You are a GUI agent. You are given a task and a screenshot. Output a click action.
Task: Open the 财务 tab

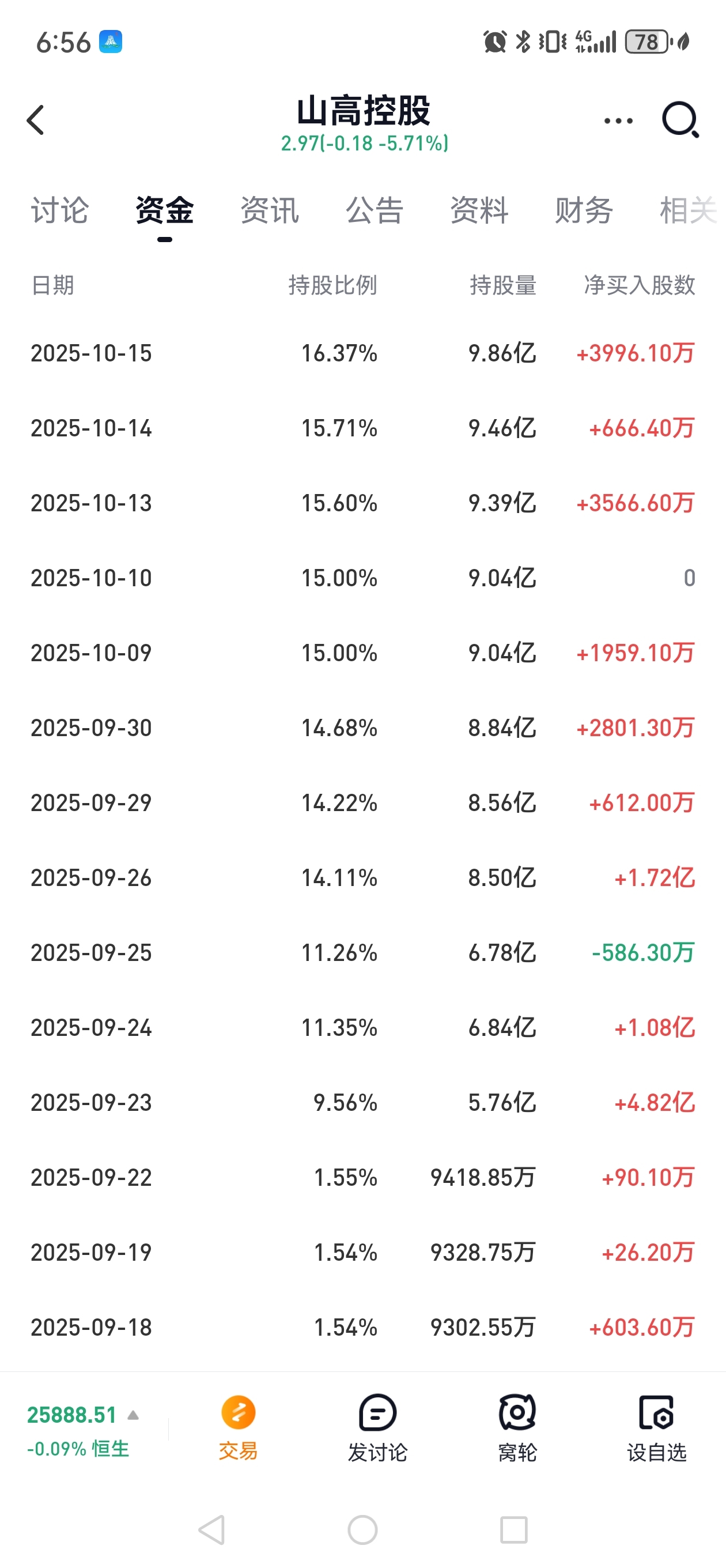pyautogui.click(x=584, y=210)
